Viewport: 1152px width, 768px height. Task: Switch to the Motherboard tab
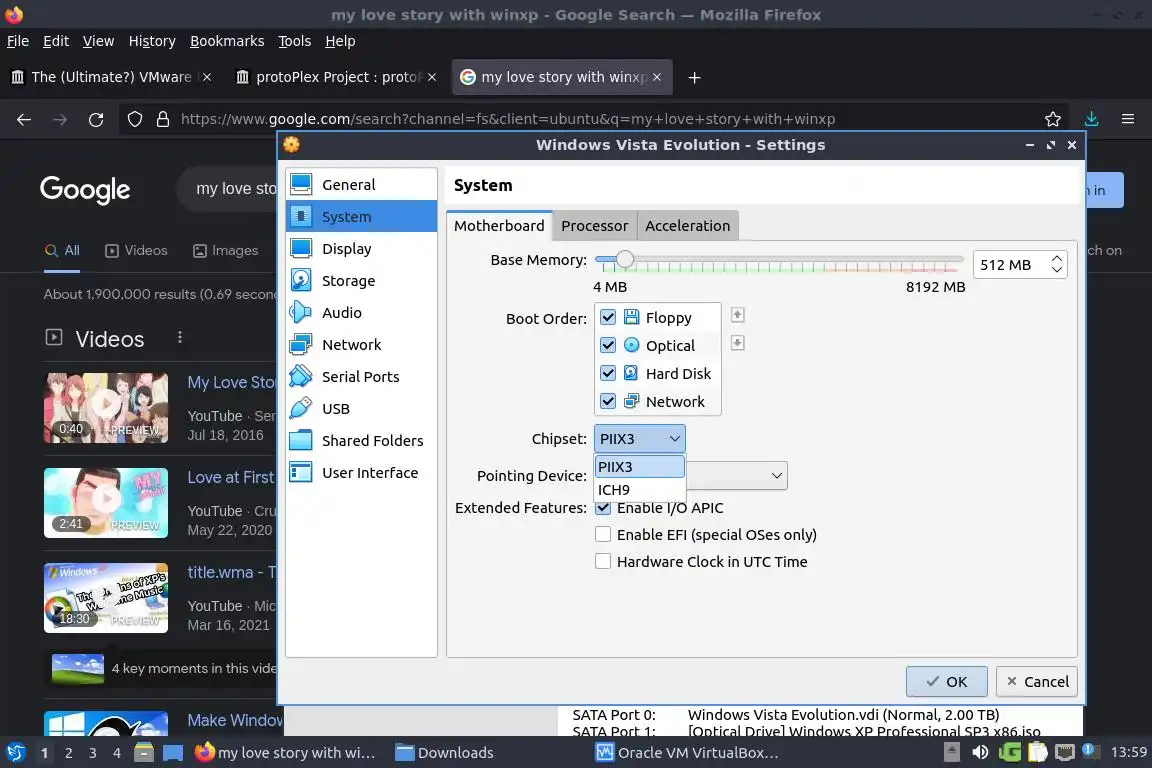[x=499, y=226]
